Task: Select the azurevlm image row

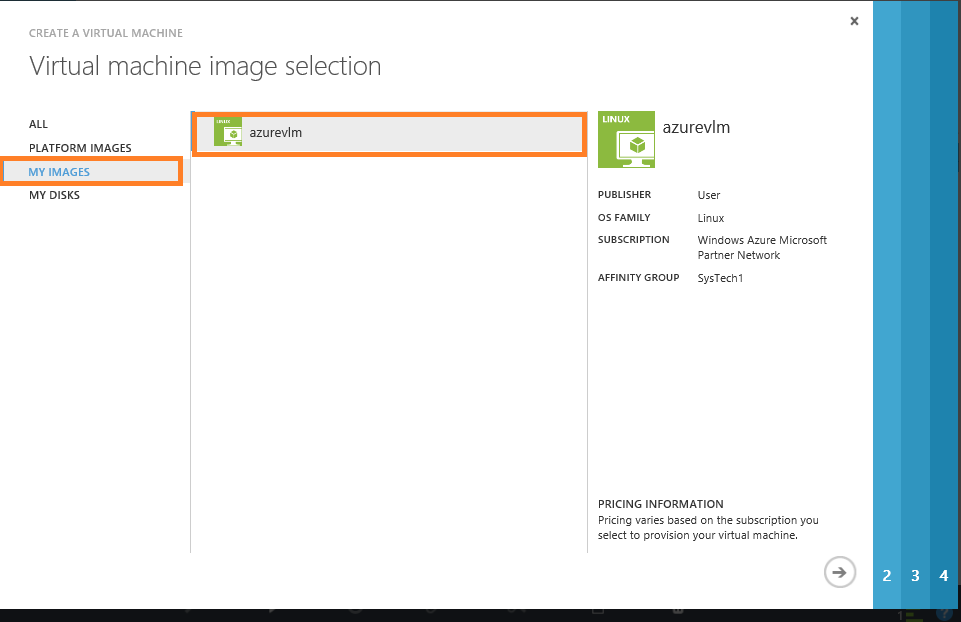Action: [x=390, y=134]
